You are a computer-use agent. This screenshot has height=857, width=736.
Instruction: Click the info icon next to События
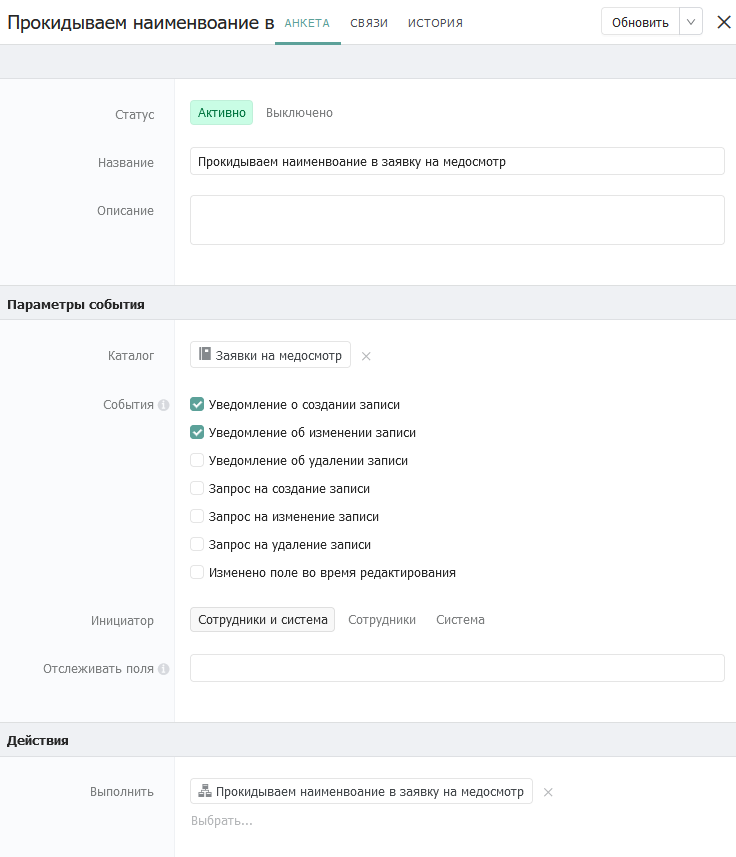pos(164,405)
